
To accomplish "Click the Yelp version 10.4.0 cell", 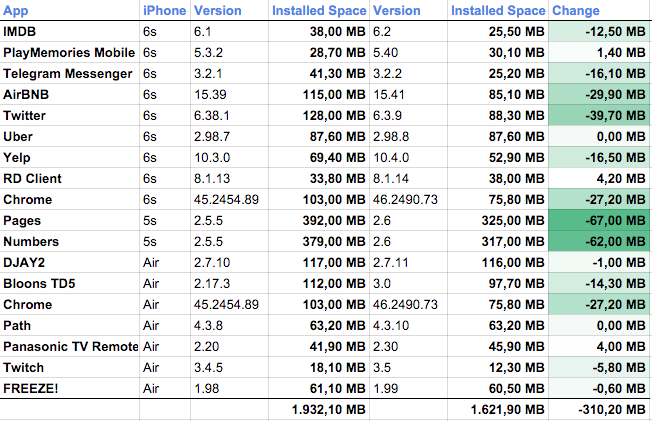I will (x=408, y=158).
